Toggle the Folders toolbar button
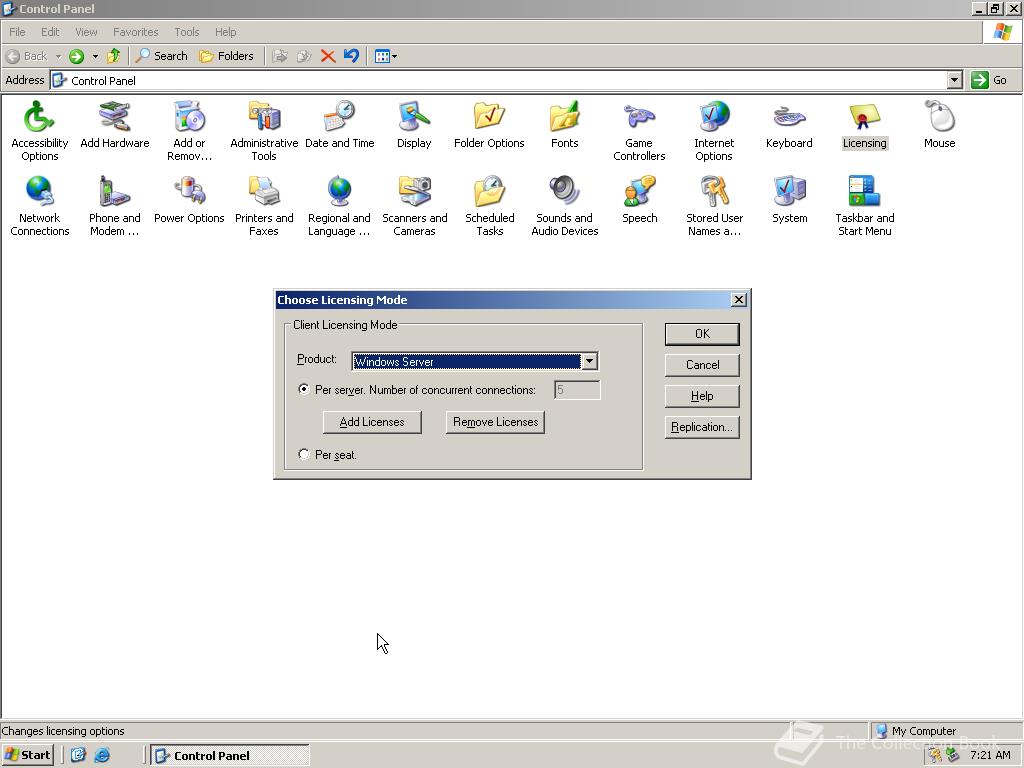Image resolution: width=1024 pixels, height=768 pixels. [226, 56]
